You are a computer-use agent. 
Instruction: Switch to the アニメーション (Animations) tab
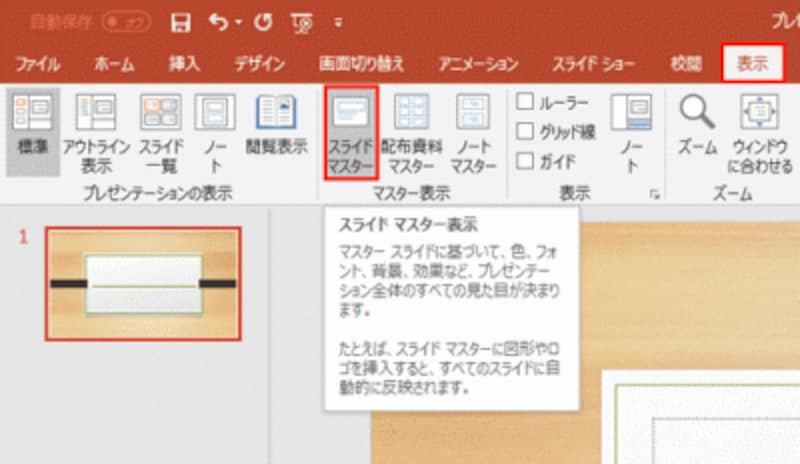click(x=479, y=64)
